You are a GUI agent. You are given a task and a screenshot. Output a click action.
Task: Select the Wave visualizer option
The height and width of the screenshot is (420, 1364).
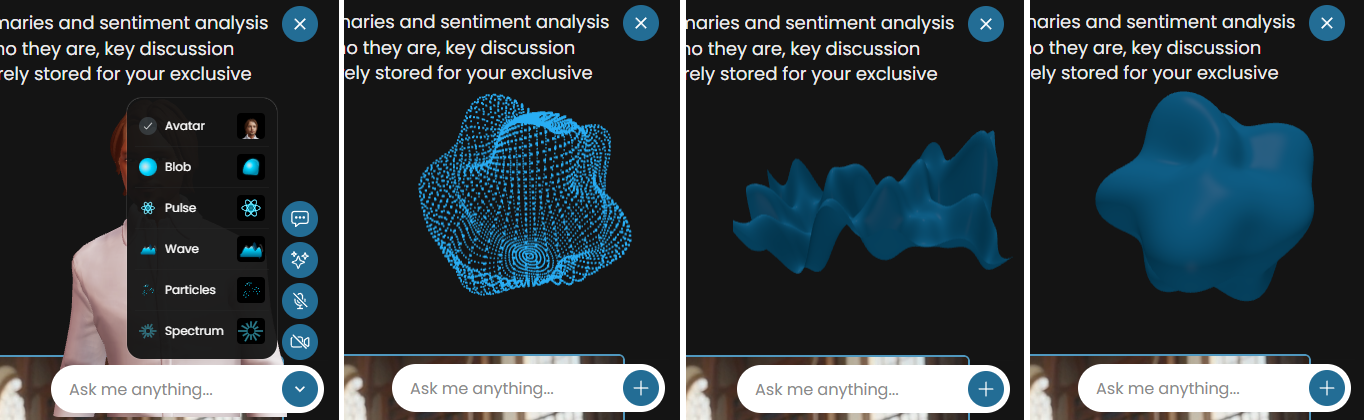click(x=182, y=249)
